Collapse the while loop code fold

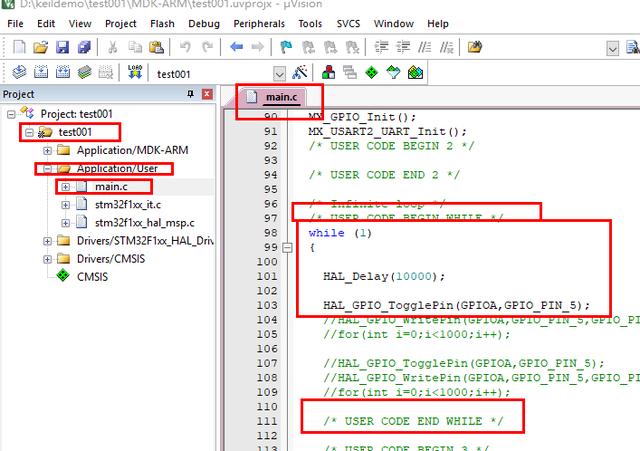[x=287, y=247]
